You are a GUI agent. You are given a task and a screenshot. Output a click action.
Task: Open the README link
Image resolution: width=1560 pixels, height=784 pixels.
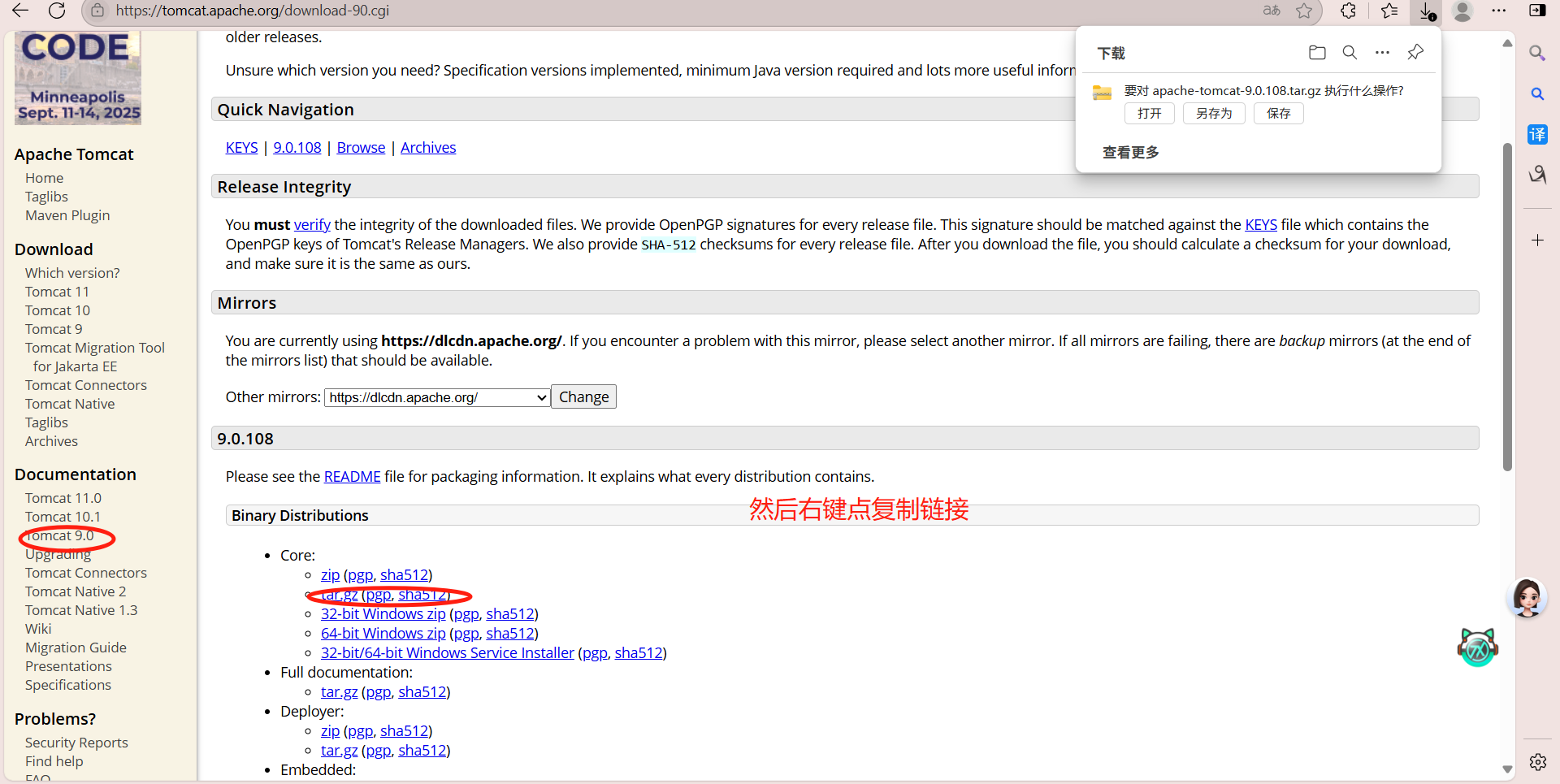(x=352, y=477)
